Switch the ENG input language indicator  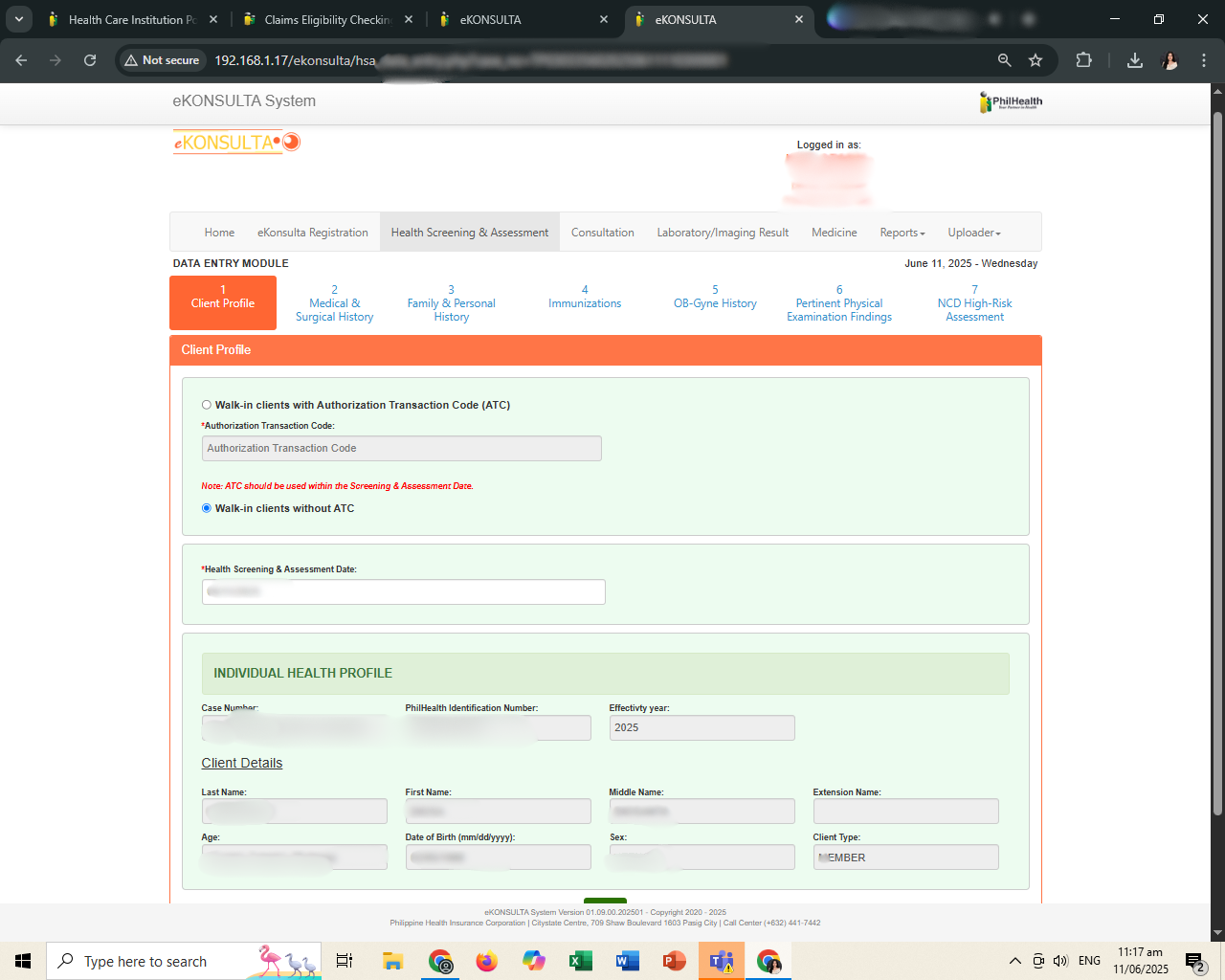tap(1089, 961)
